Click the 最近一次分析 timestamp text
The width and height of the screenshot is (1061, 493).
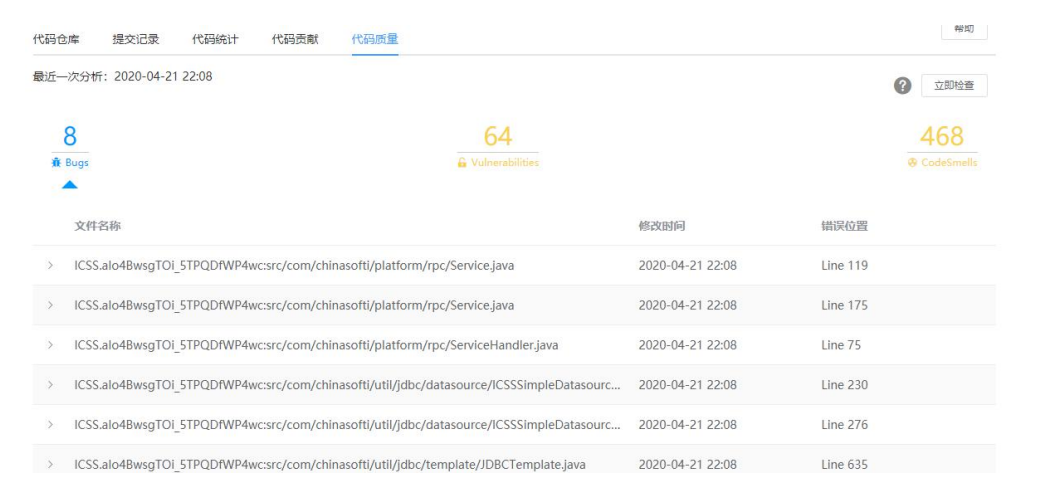[122, 76]
